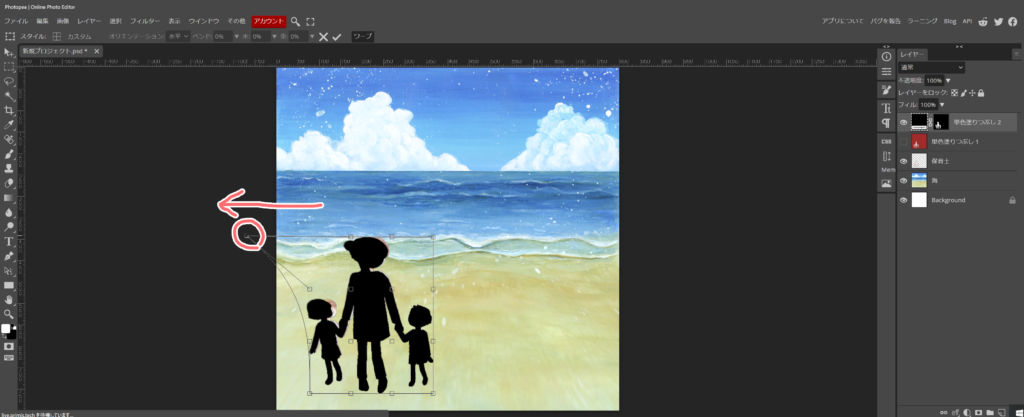Click the search magnifier in the menu bar
Screen dimensions: 1024x417
296,20
